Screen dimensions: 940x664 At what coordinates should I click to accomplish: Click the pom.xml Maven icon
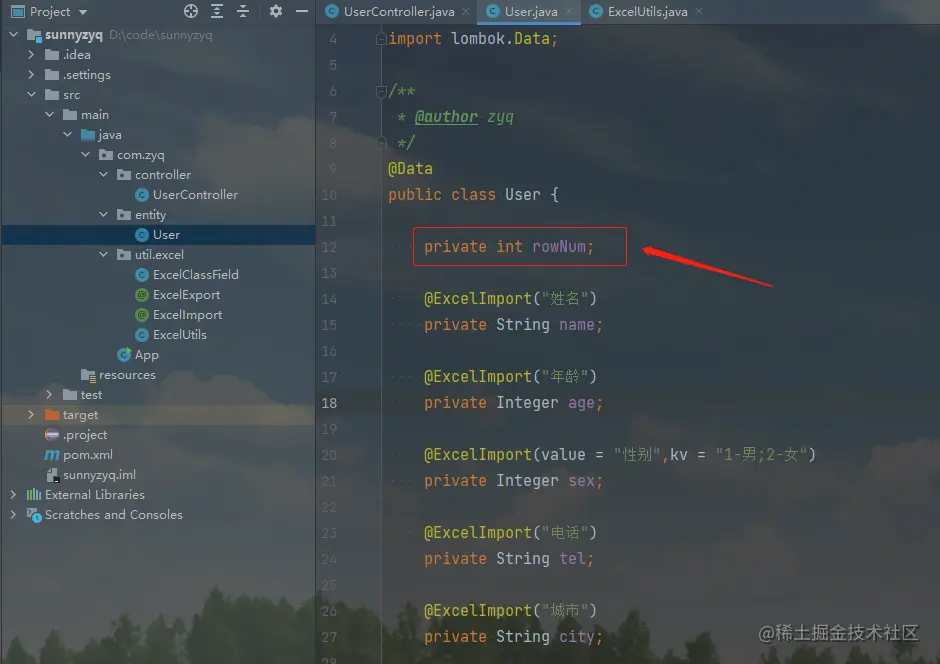[x=52, y=455]
